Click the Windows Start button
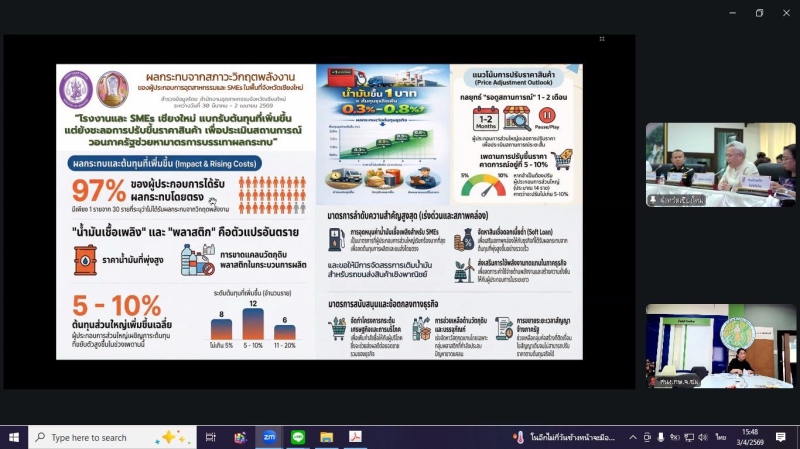The width and height of the screenshot is (800, 449). pos(14,437)
